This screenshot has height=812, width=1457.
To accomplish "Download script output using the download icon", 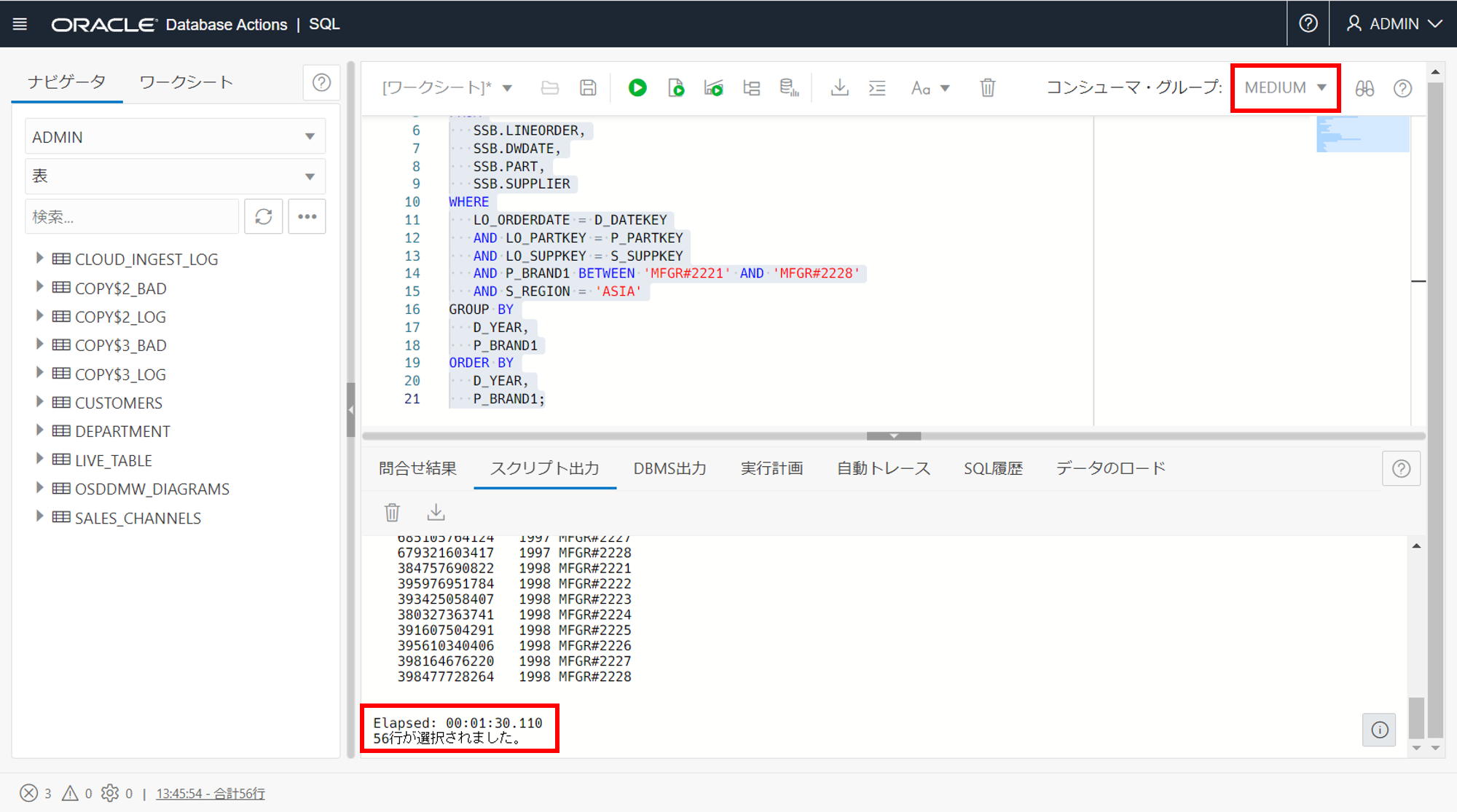I will [436, 512].
